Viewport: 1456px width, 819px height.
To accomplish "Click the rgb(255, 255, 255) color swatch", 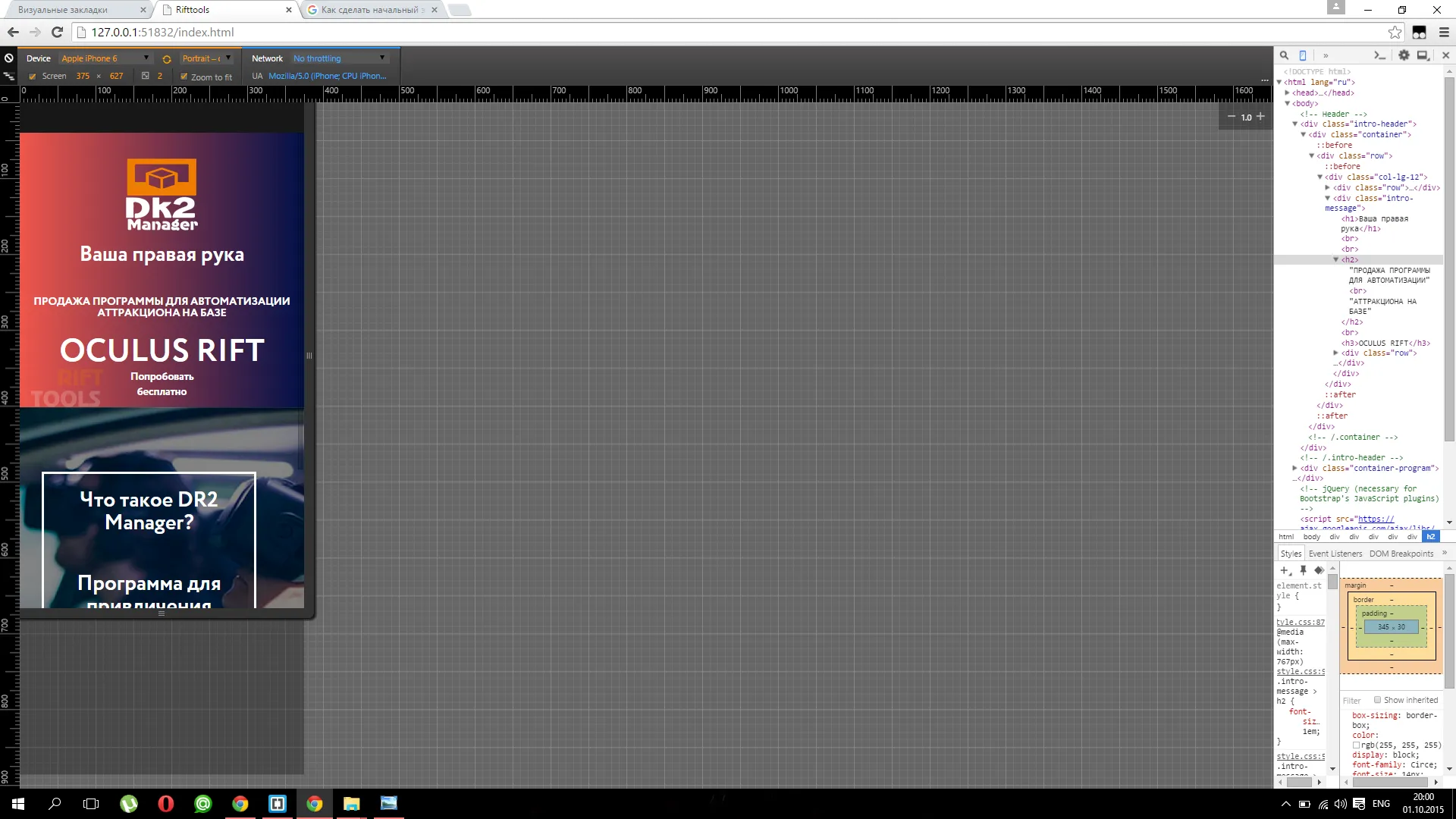I will (1356, 745).
